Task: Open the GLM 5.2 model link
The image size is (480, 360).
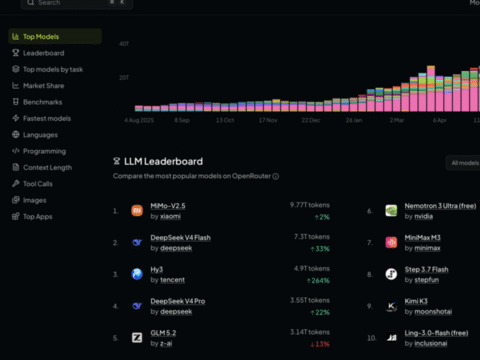Action: pyautogui.click(x=163, y=333)
